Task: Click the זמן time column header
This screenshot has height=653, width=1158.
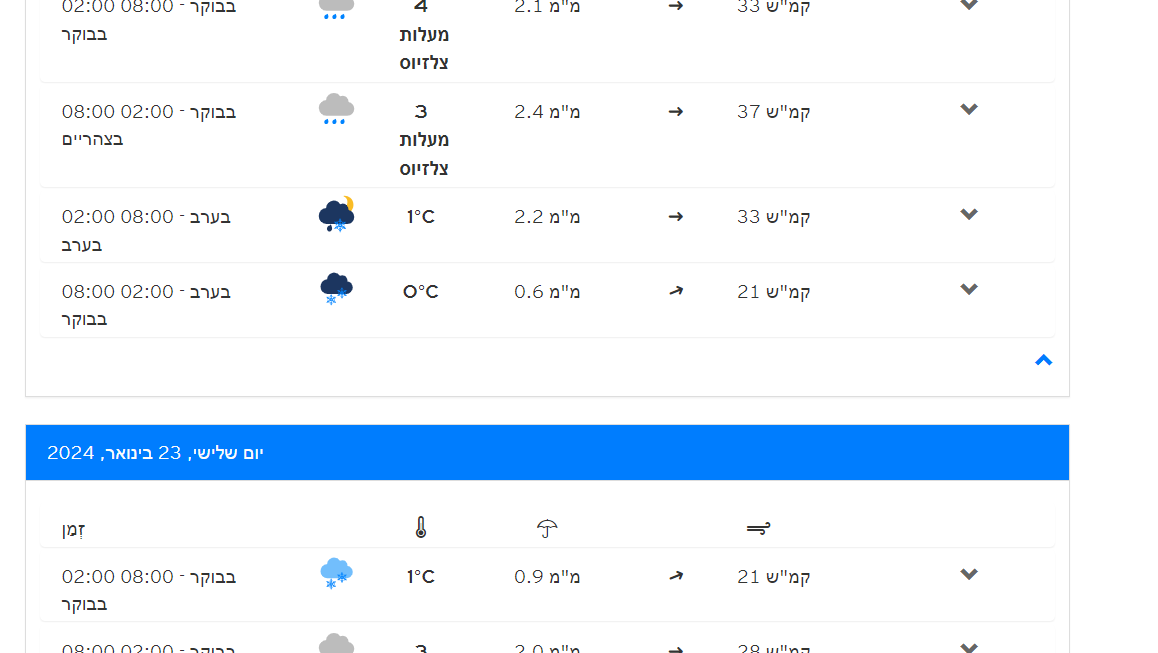Action: tap(73, 529)
